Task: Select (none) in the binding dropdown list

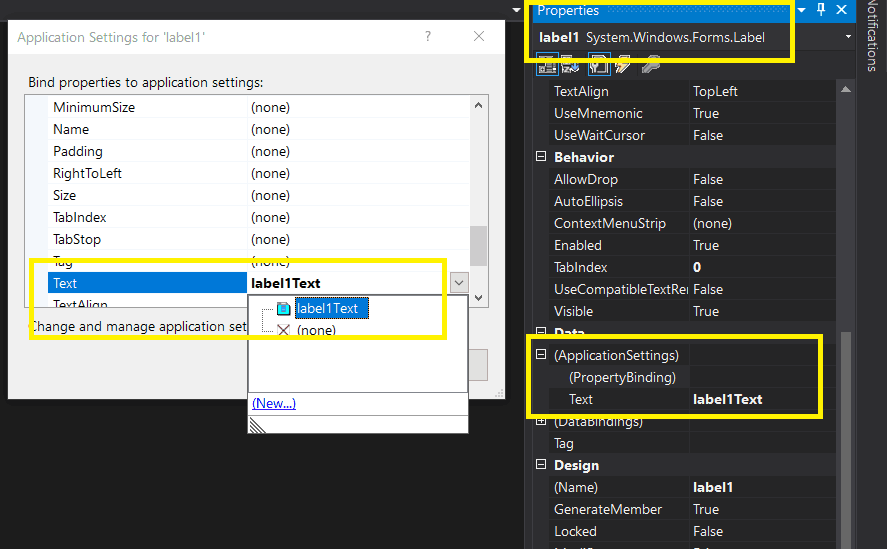Action: (x=316, y=330)
